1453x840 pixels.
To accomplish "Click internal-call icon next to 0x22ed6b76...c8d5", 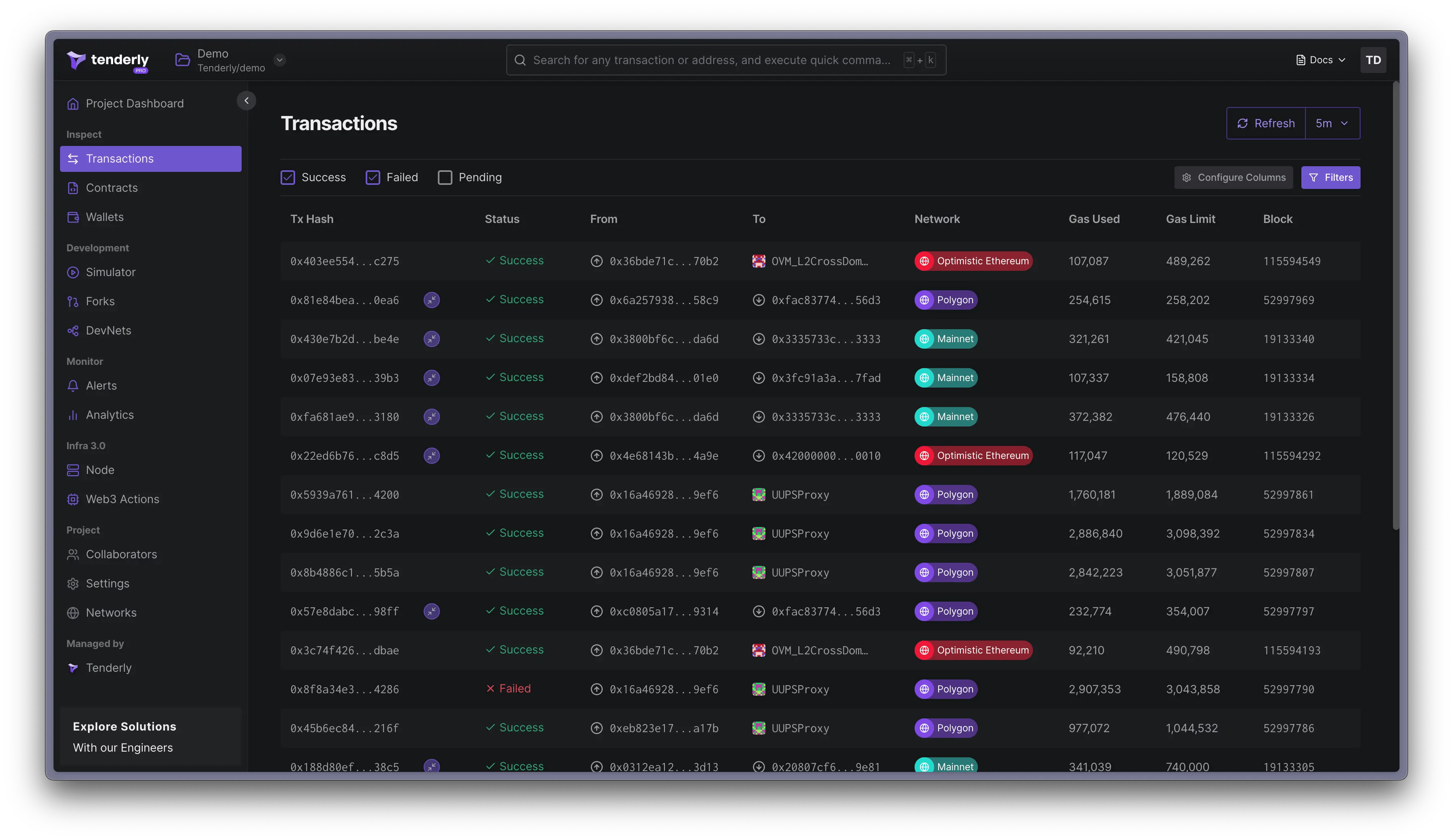I will coord(431,455).
